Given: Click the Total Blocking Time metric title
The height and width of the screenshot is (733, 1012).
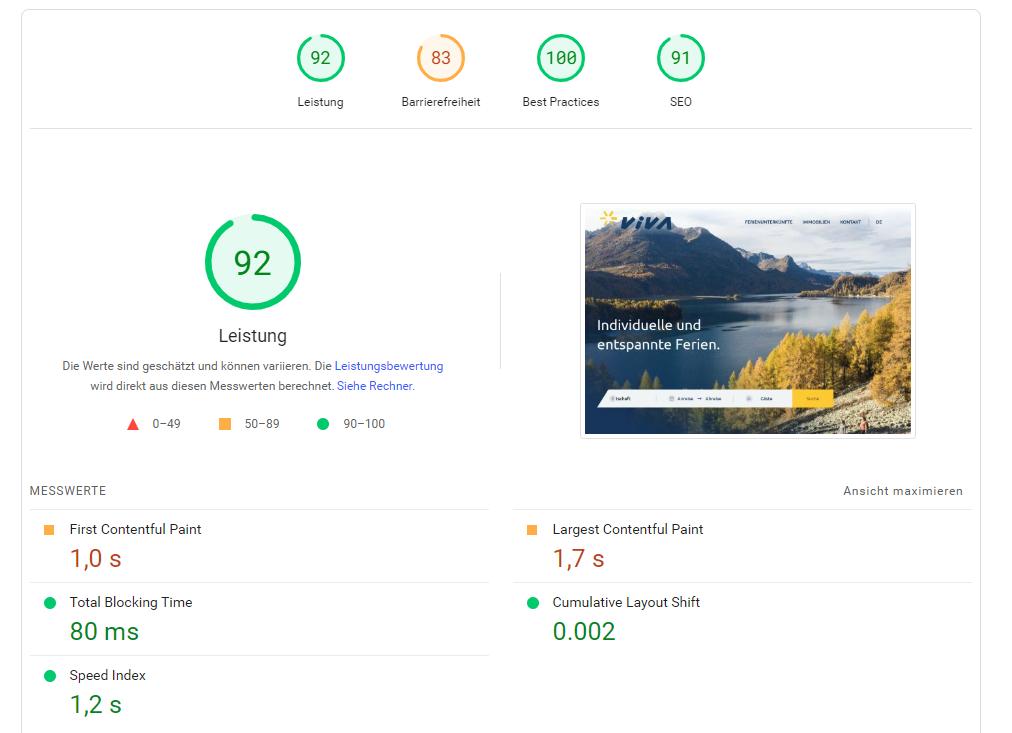Looking at the screenshot, I should pos(131,602).
